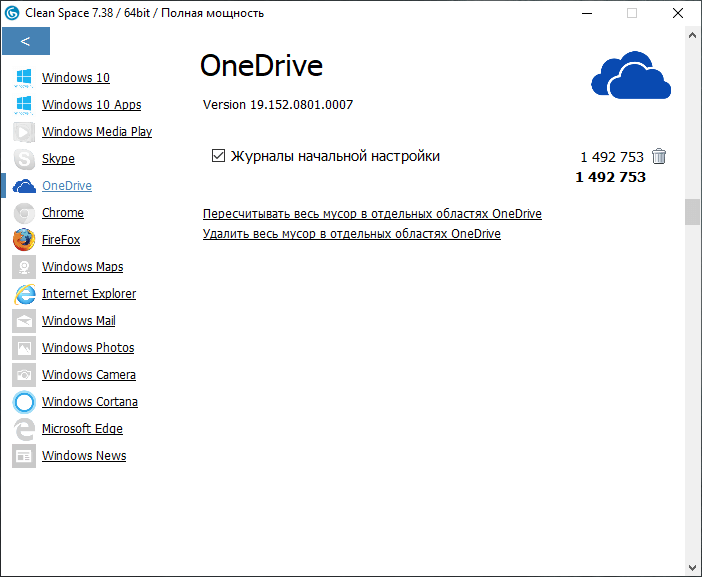Viewport: 702px width, 577px height.
Task: Select the OneDrive link in sidebar
Action: click(x=67, y=186)
